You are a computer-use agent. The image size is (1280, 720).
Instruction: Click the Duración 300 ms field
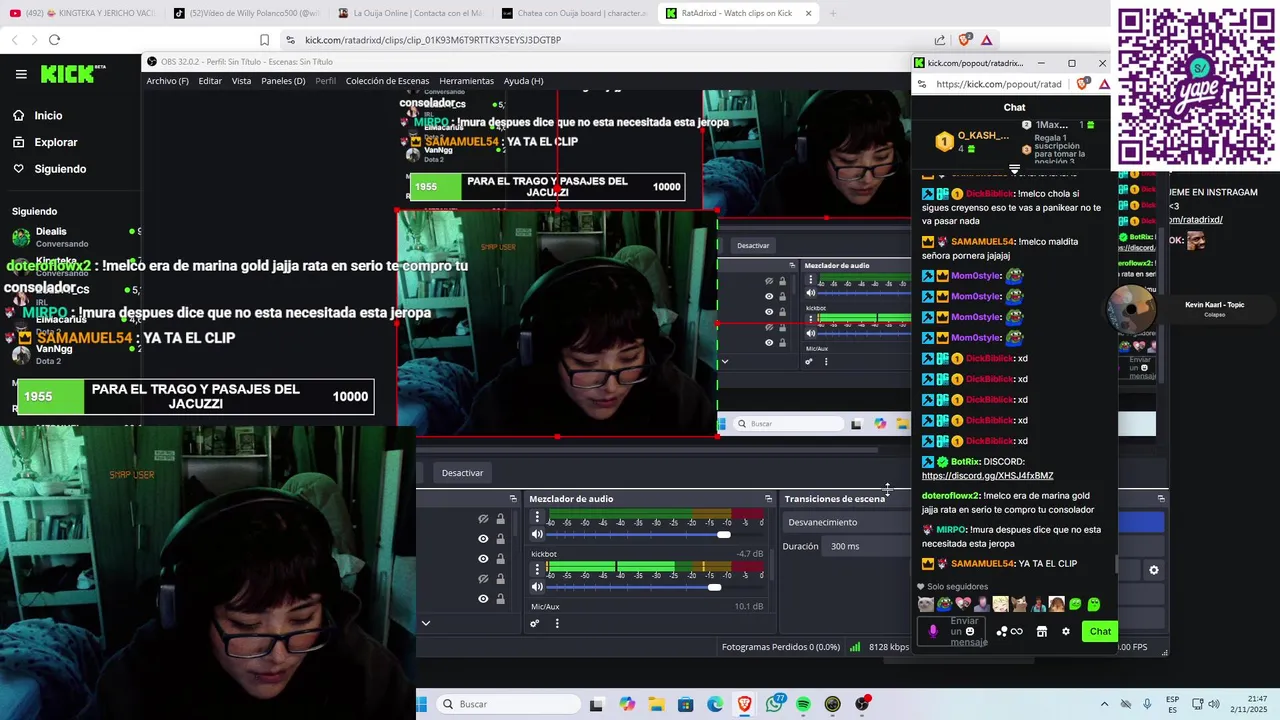[868, 546]
